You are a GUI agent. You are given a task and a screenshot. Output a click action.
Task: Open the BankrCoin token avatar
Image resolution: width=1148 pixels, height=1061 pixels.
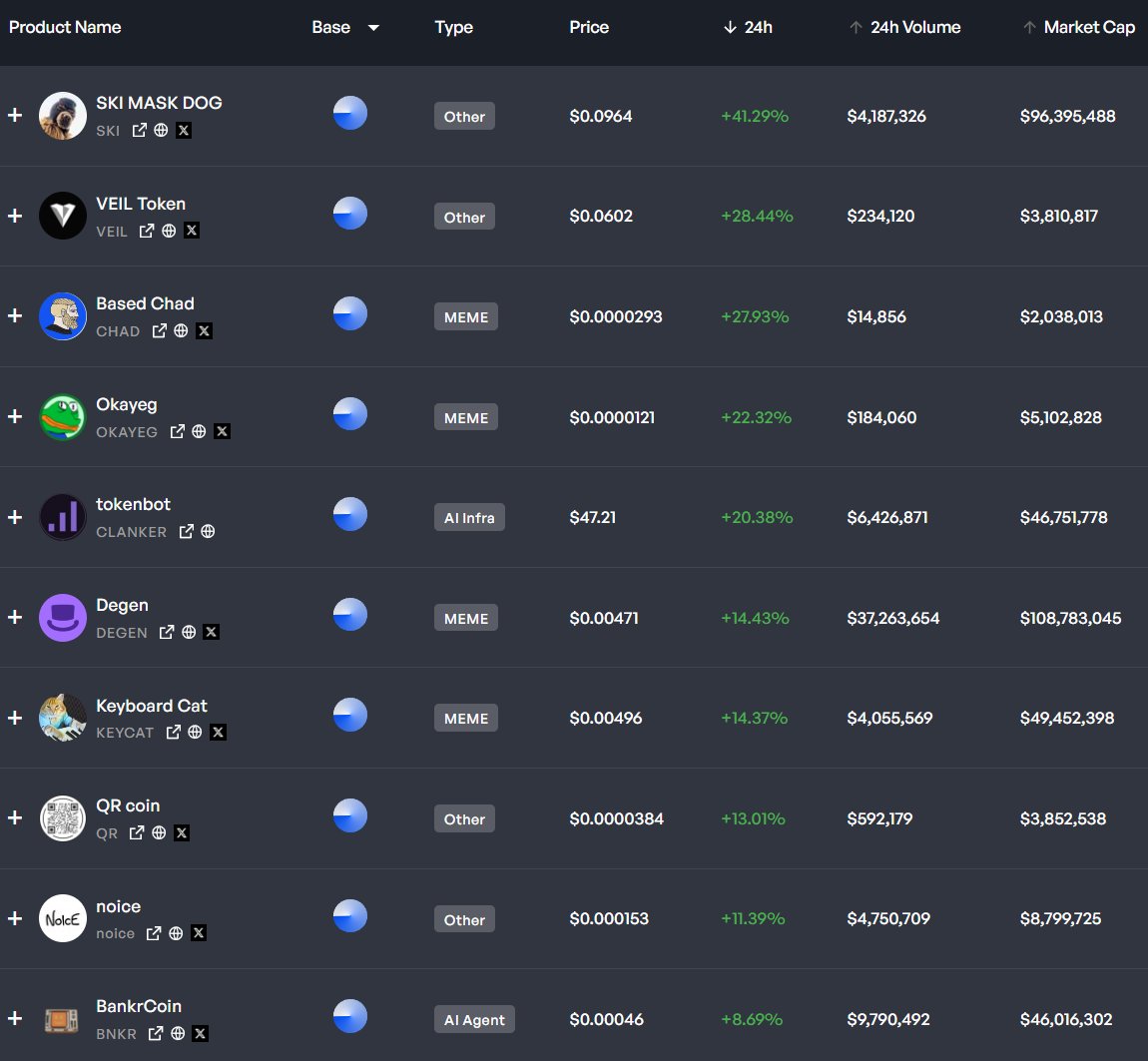point(62,1019)
